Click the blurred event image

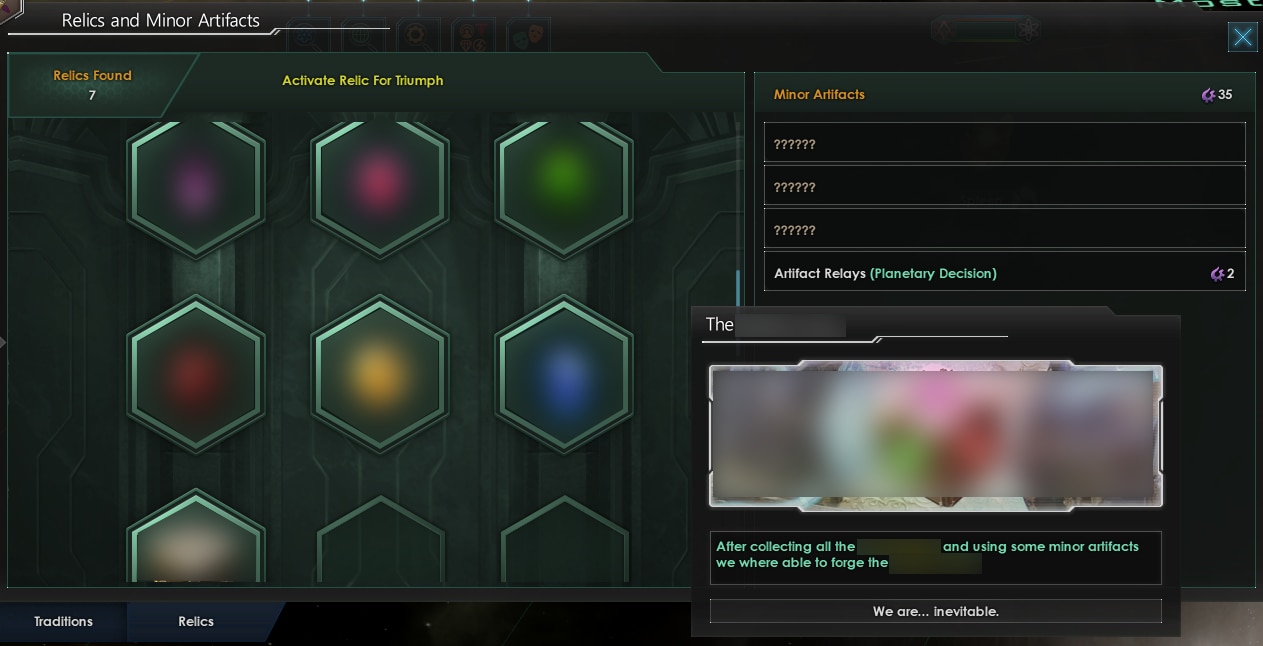[x=936, y=434]
